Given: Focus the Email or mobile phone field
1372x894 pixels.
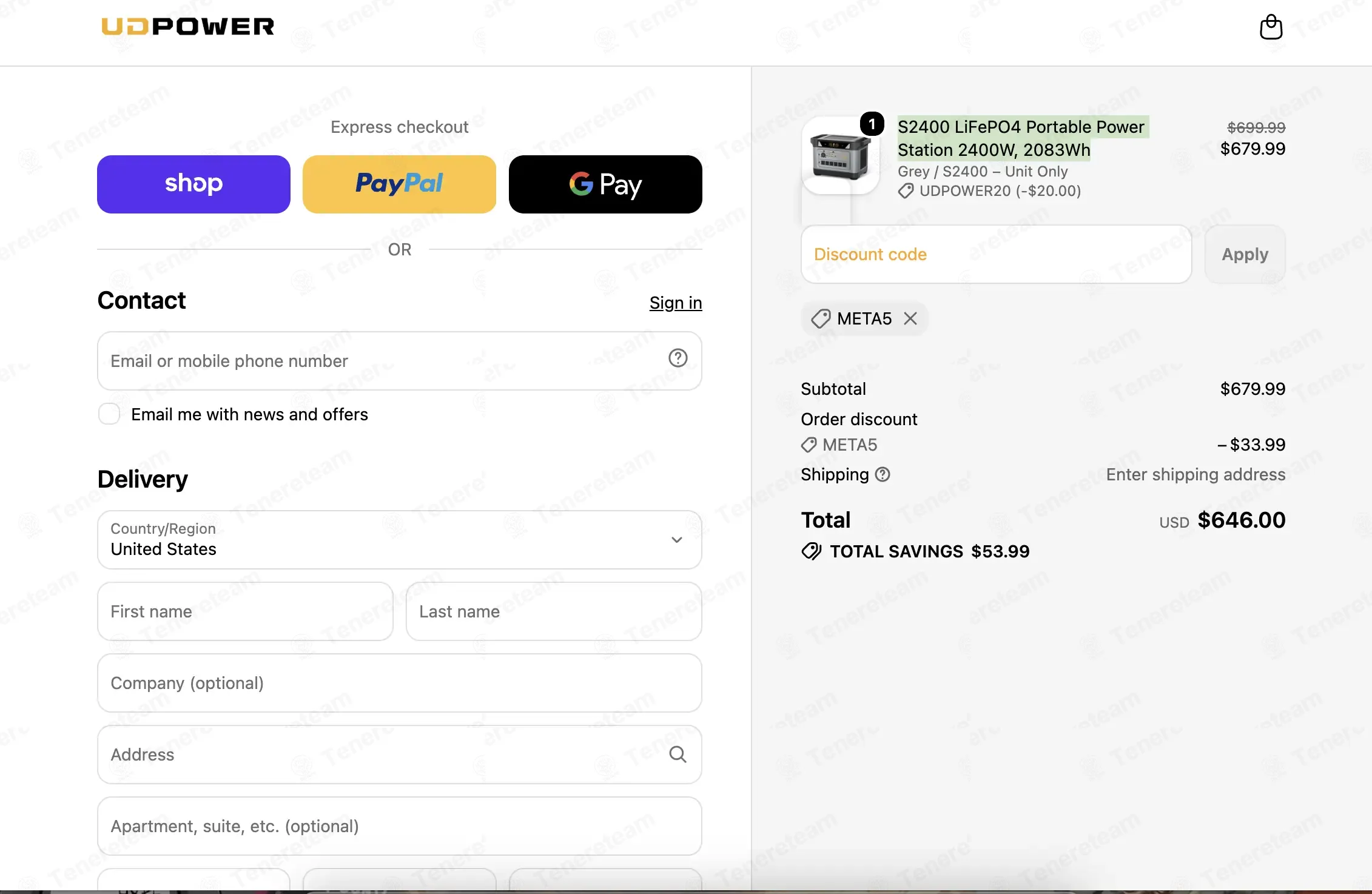Looking at the screenshot, I should pyautogui.click(x=400, y=361).
